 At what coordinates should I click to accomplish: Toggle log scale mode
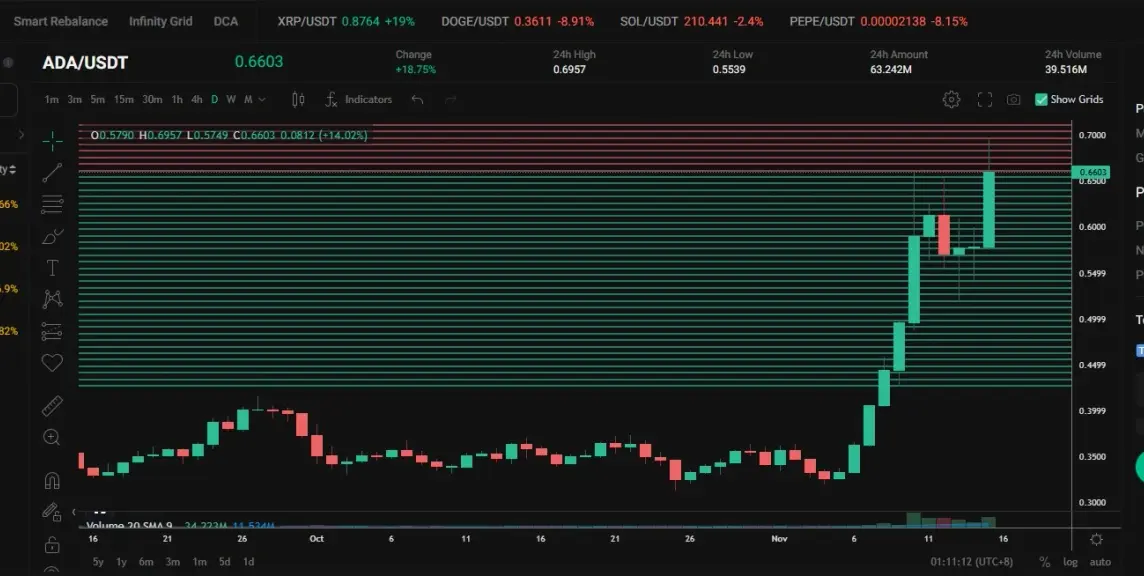[1070, 561]
